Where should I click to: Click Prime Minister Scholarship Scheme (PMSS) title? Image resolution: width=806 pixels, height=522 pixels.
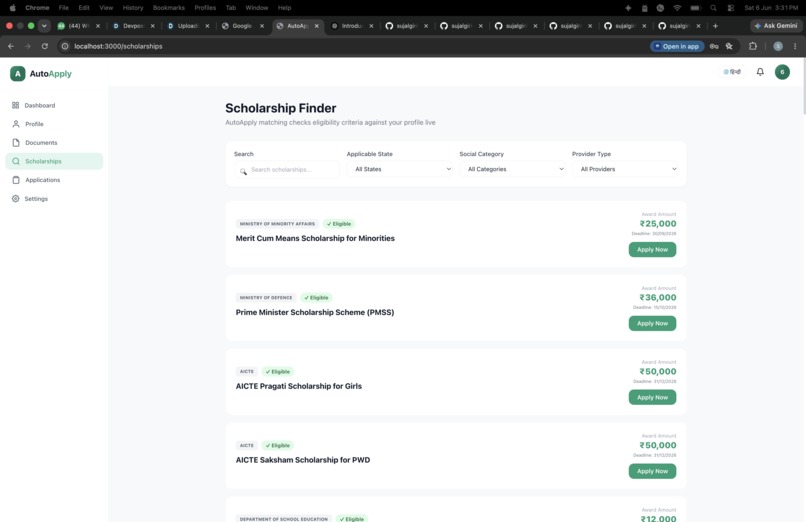pyautogui.click(x=315, y=312)
